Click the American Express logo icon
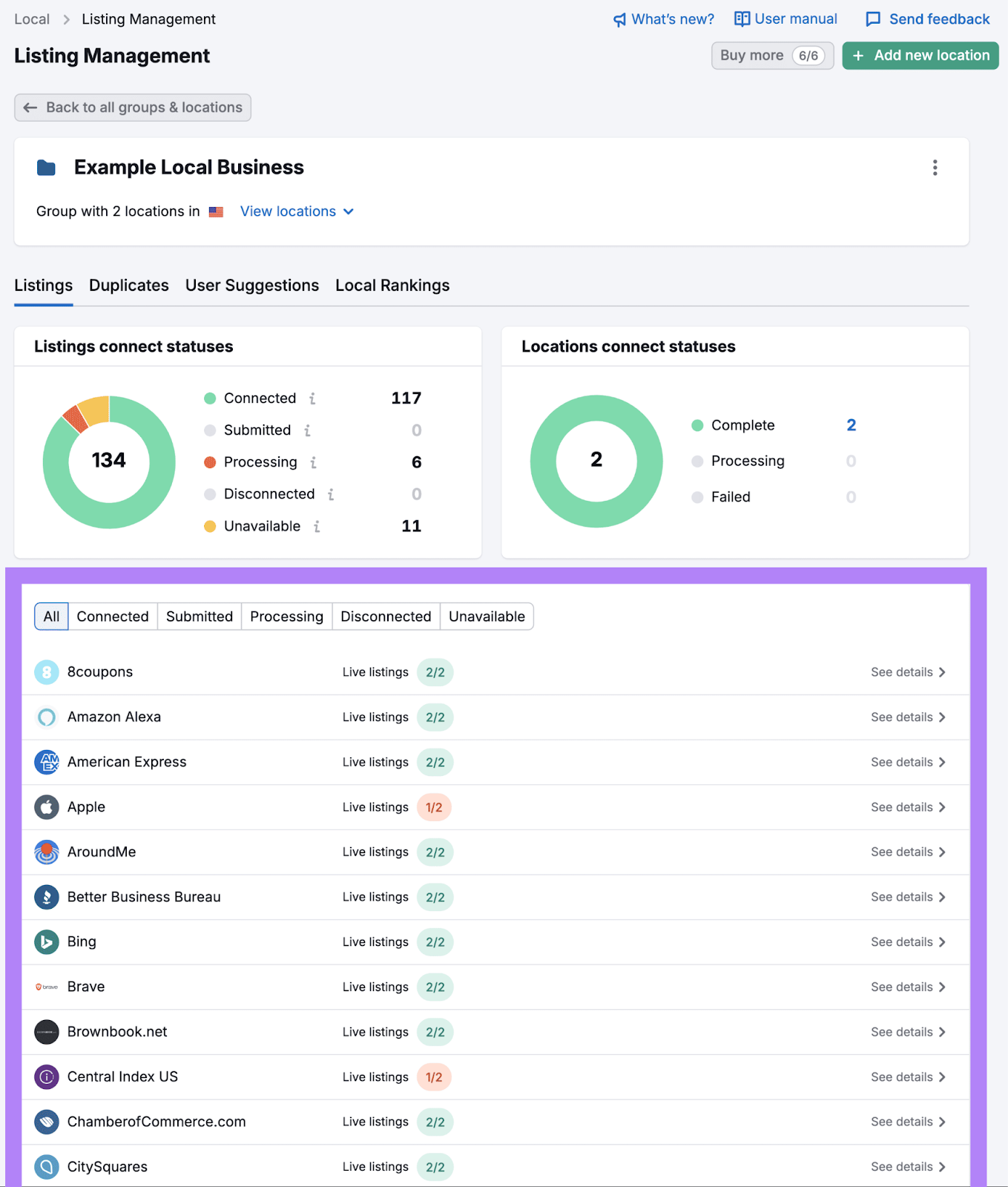 pos(47,762)
